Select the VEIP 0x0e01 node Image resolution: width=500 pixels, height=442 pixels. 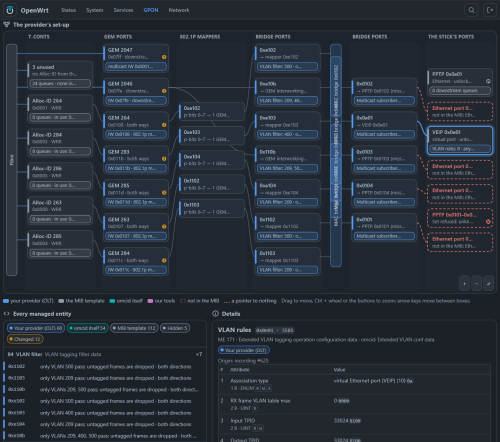[x=460, y=140]
